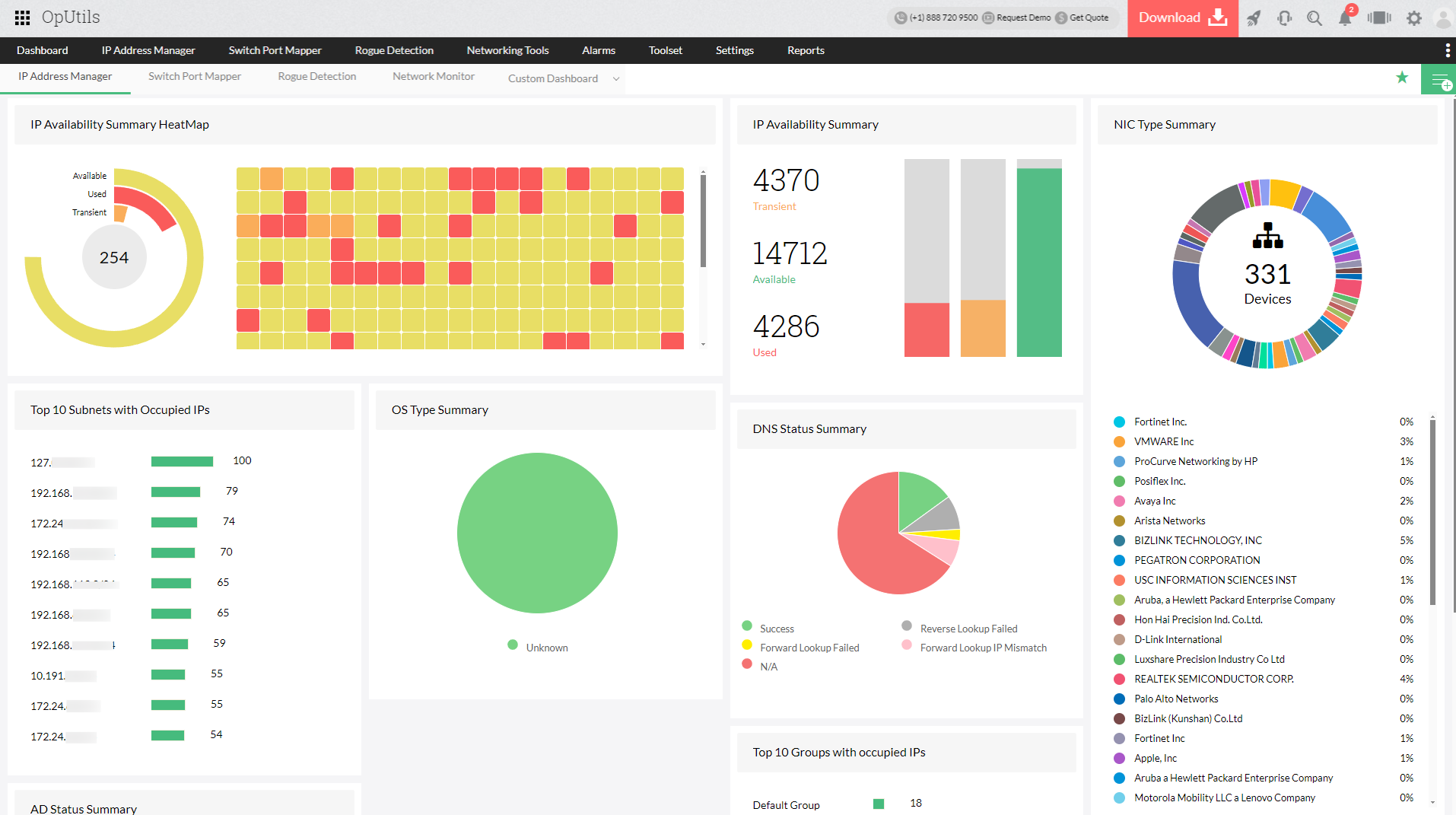This screenshot has width=1456, height=815.
Task: Toggle the Reverse Lookup Failed legend item
Action: [960, 628]
